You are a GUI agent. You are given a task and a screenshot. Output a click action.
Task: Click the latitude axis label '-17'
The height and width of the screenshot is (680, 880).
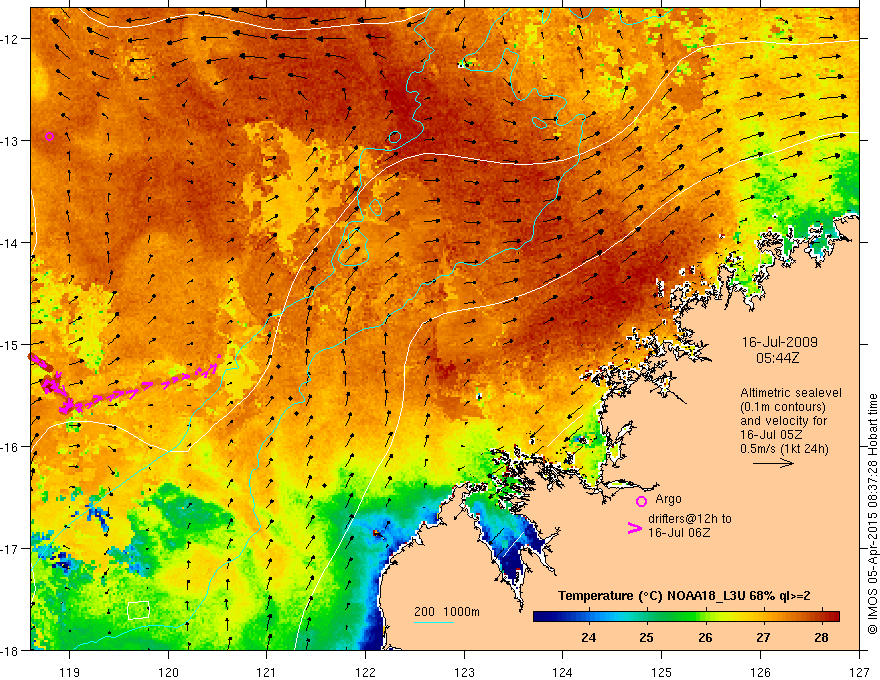click(10, 548)
